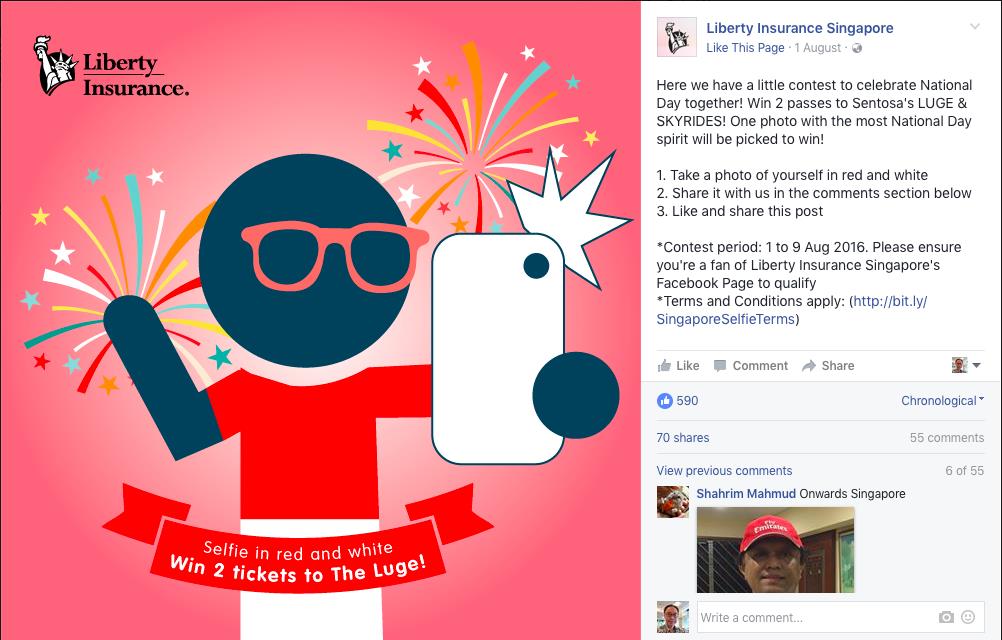
Task: Open the comment-as profile selector dropdown
Action: 966,365
